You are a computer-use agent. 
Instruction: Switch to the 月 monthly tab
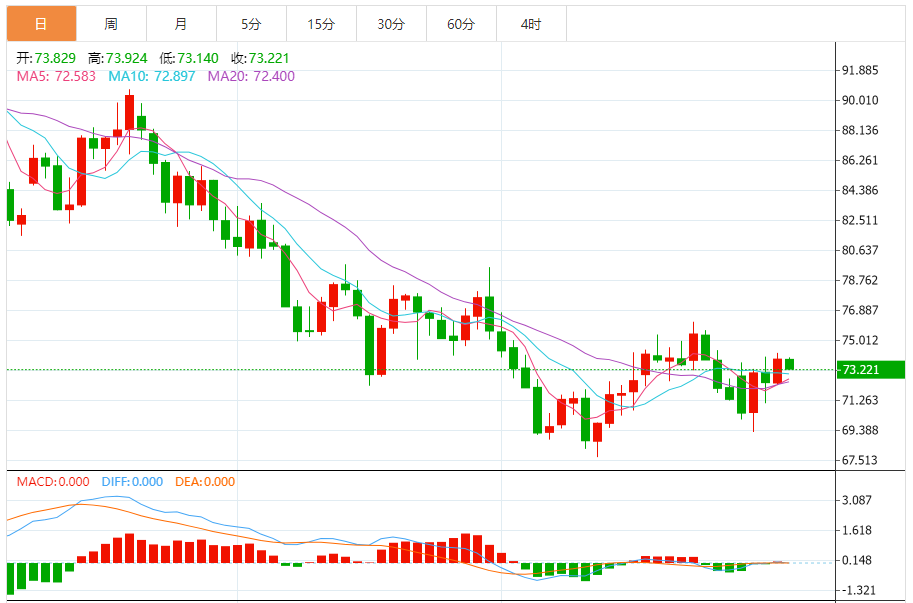[x=181, y=24]
